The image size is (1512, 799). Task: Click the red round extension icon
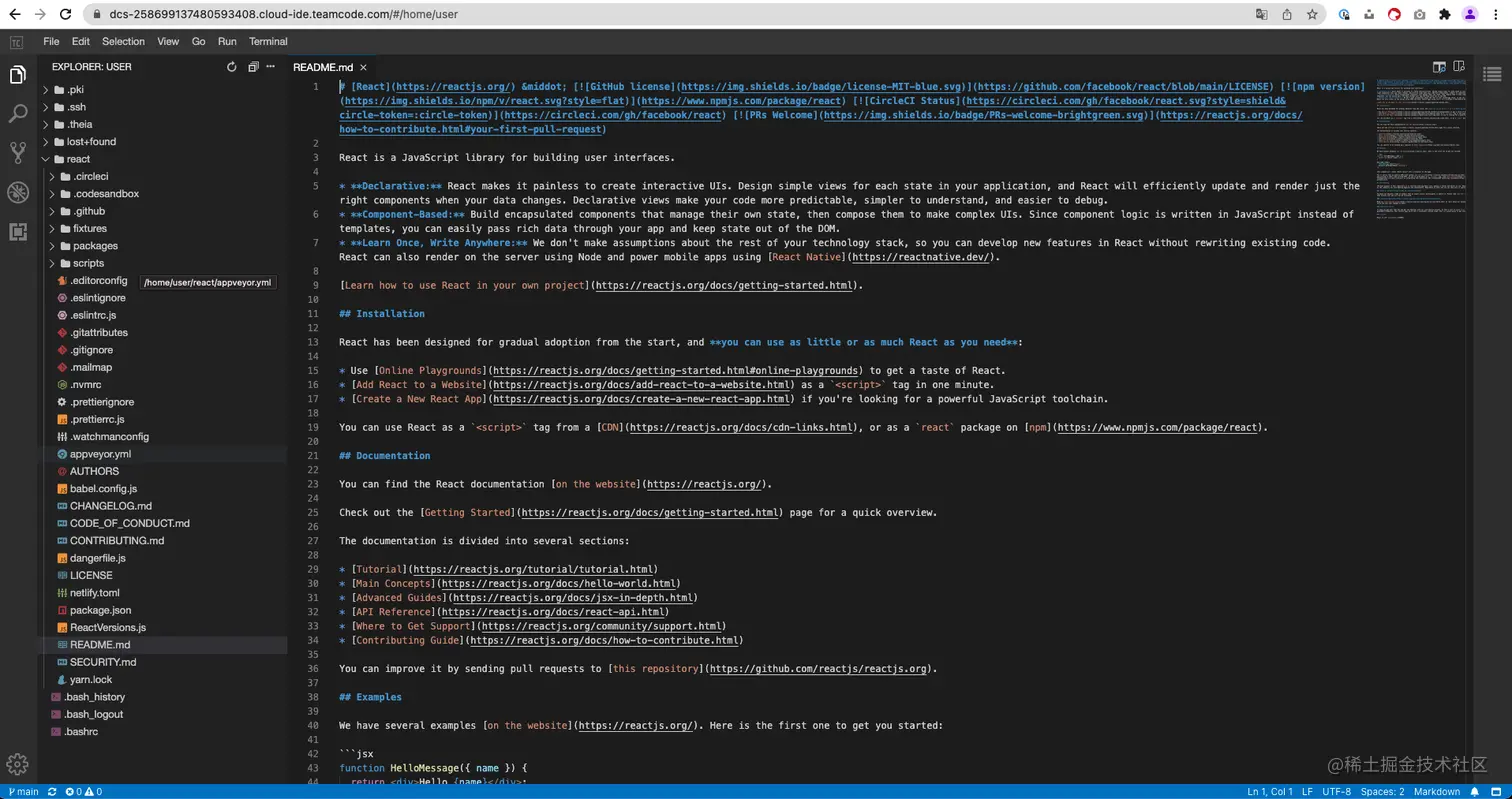[1394, 15]
